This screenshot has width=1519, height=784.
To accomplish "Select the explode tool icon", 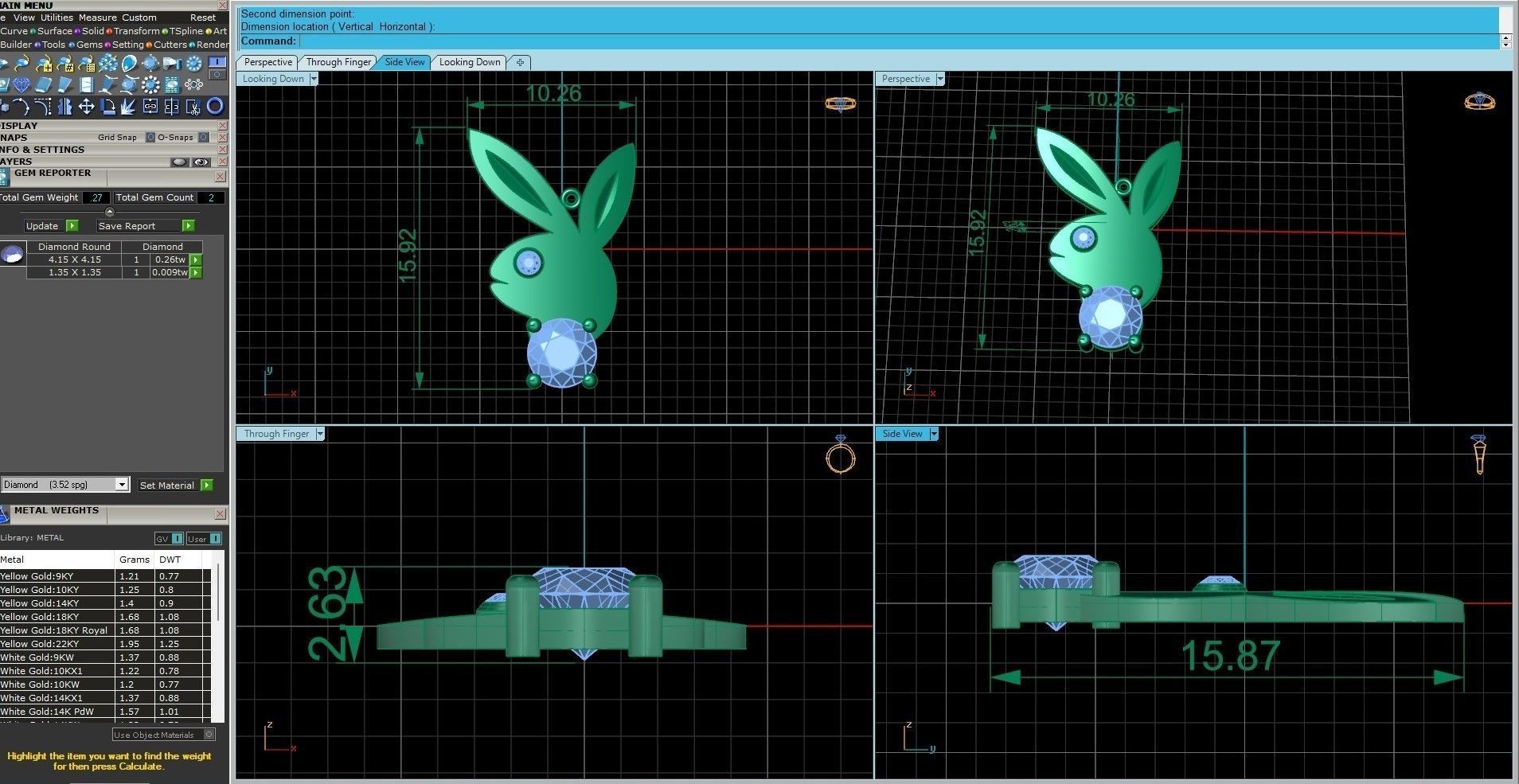I will pyautogui.click(x=128, y=107).
